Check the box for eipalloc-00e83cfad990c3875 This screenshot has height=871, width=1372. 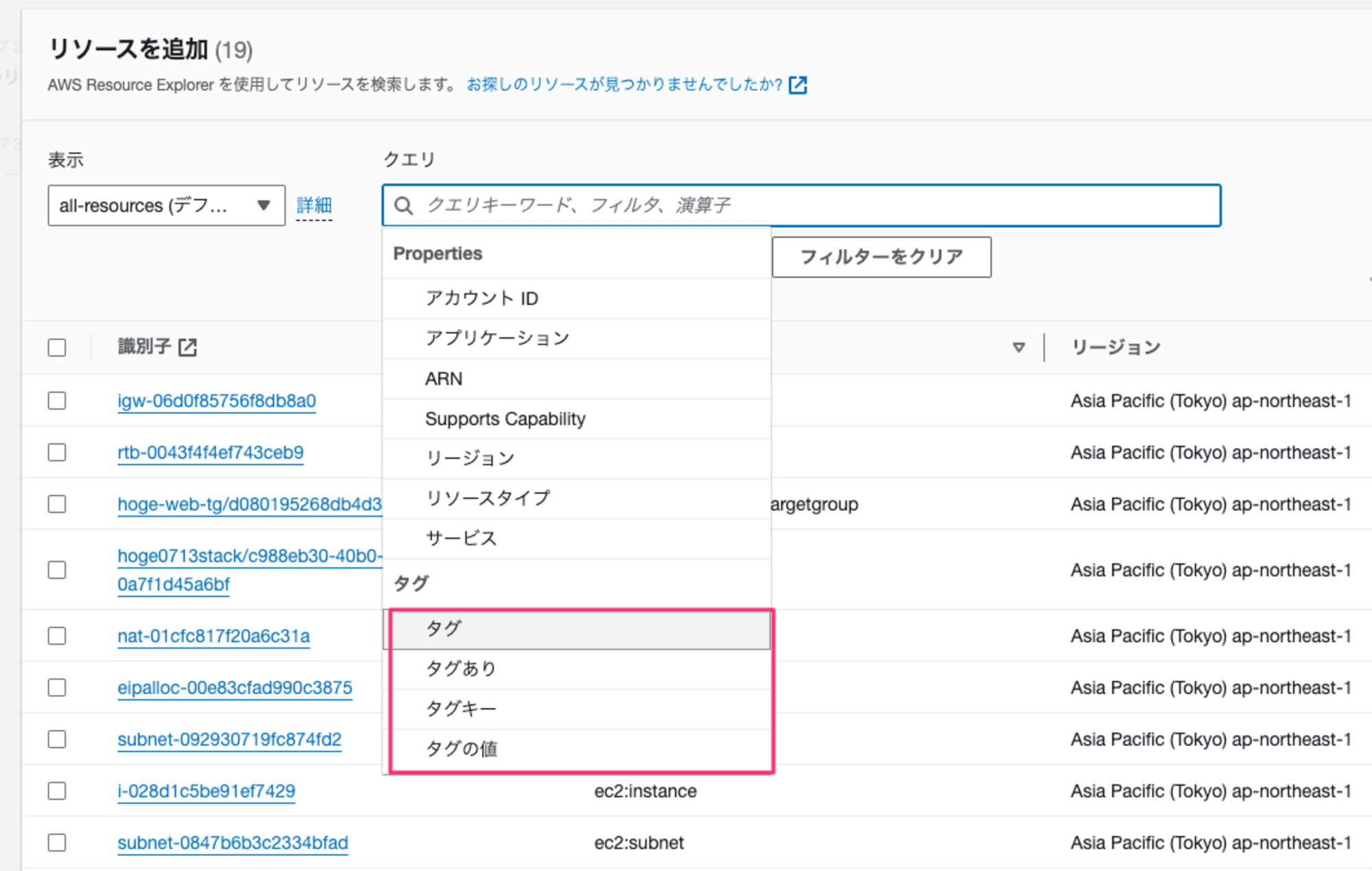[57, 687]
